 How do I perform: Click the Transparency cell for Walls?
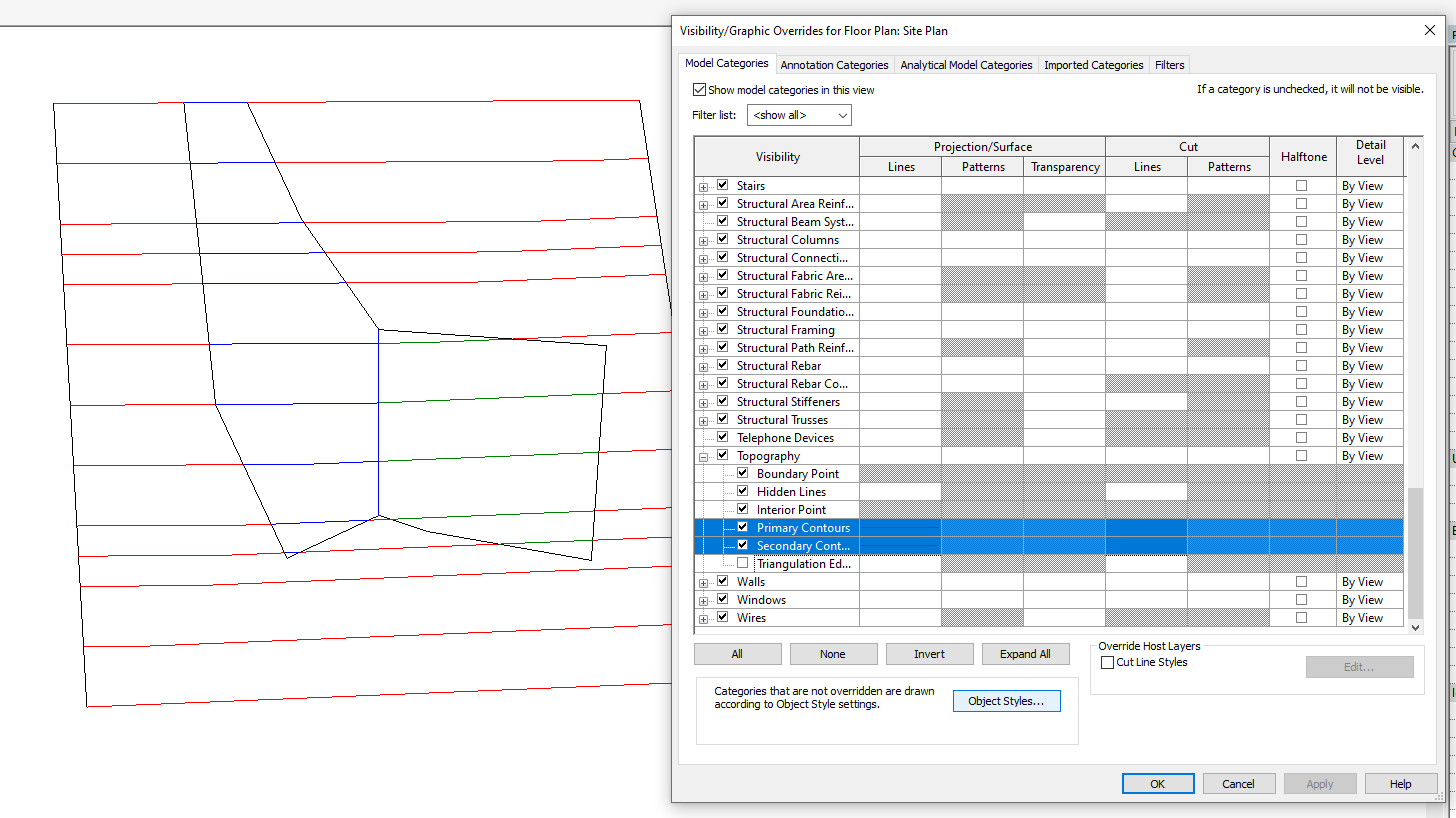point(1065,582)
